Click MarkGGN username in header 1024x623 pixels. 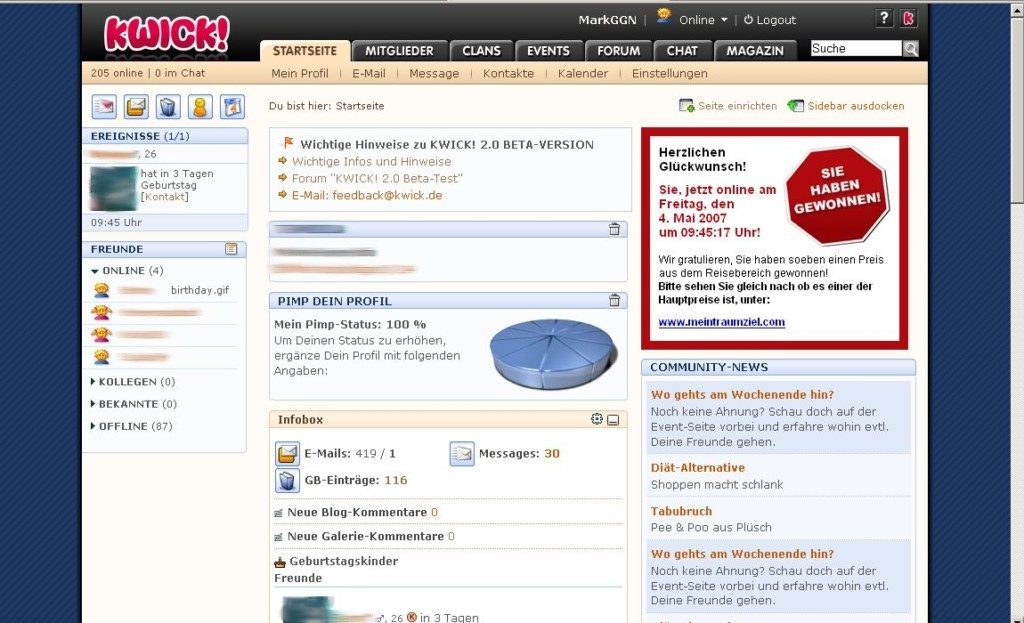pyautogui.click(x=607, y=20)
